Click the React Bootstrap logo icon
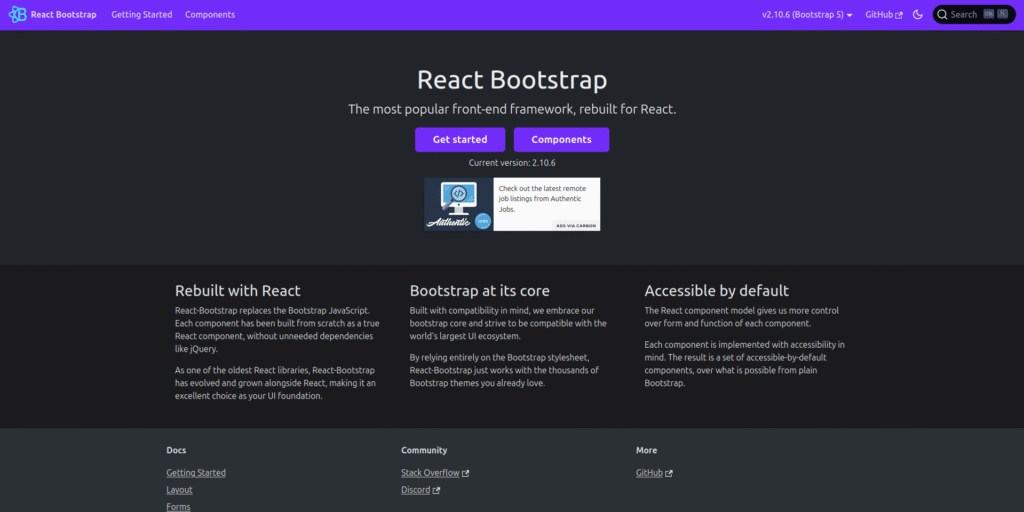The width and height of the screenshot is (1024, 512). point(18,14)
